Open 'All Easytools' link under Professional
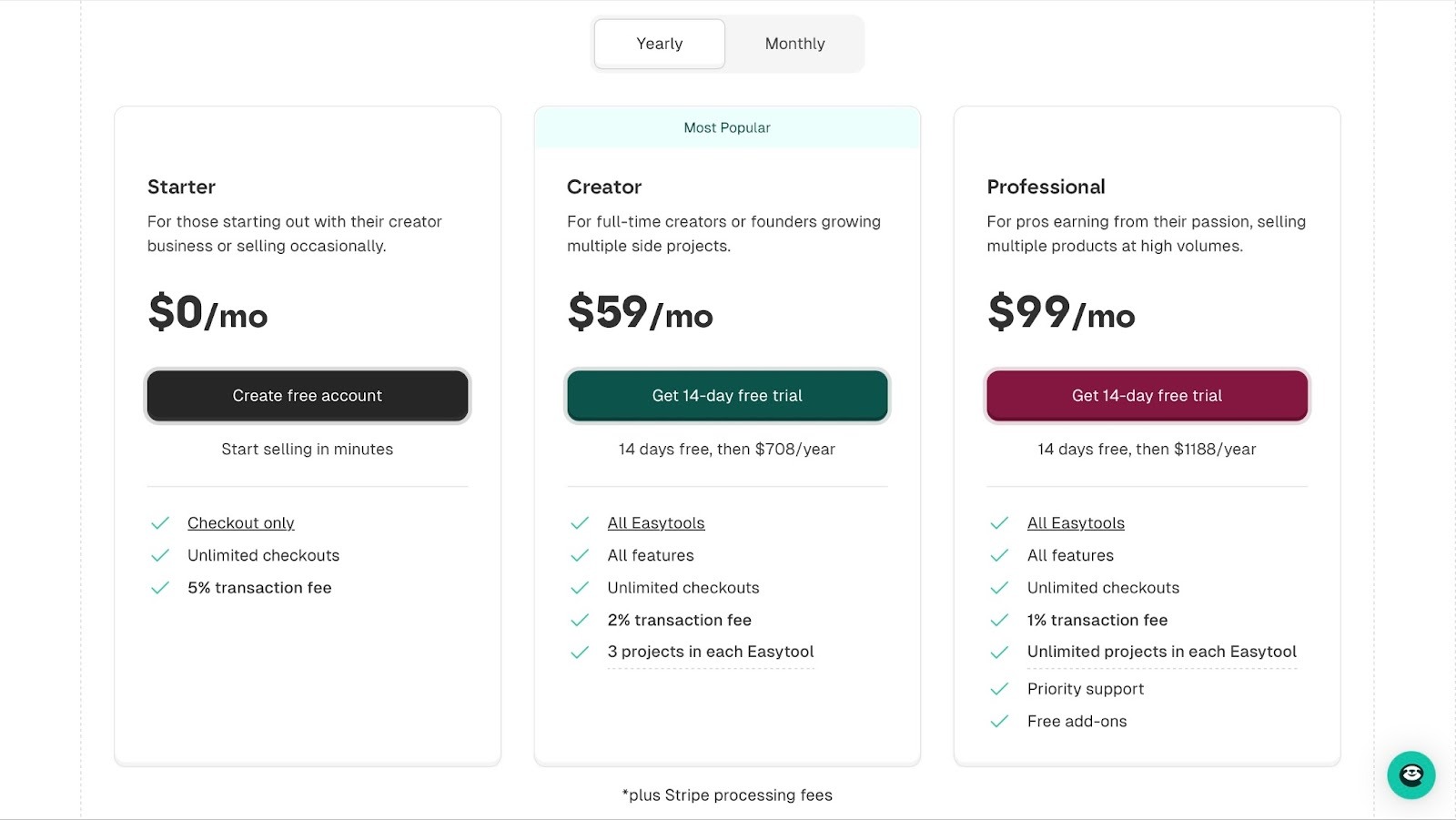Viewport: 1456px width, 820px height. click(x=1076, y=522)
